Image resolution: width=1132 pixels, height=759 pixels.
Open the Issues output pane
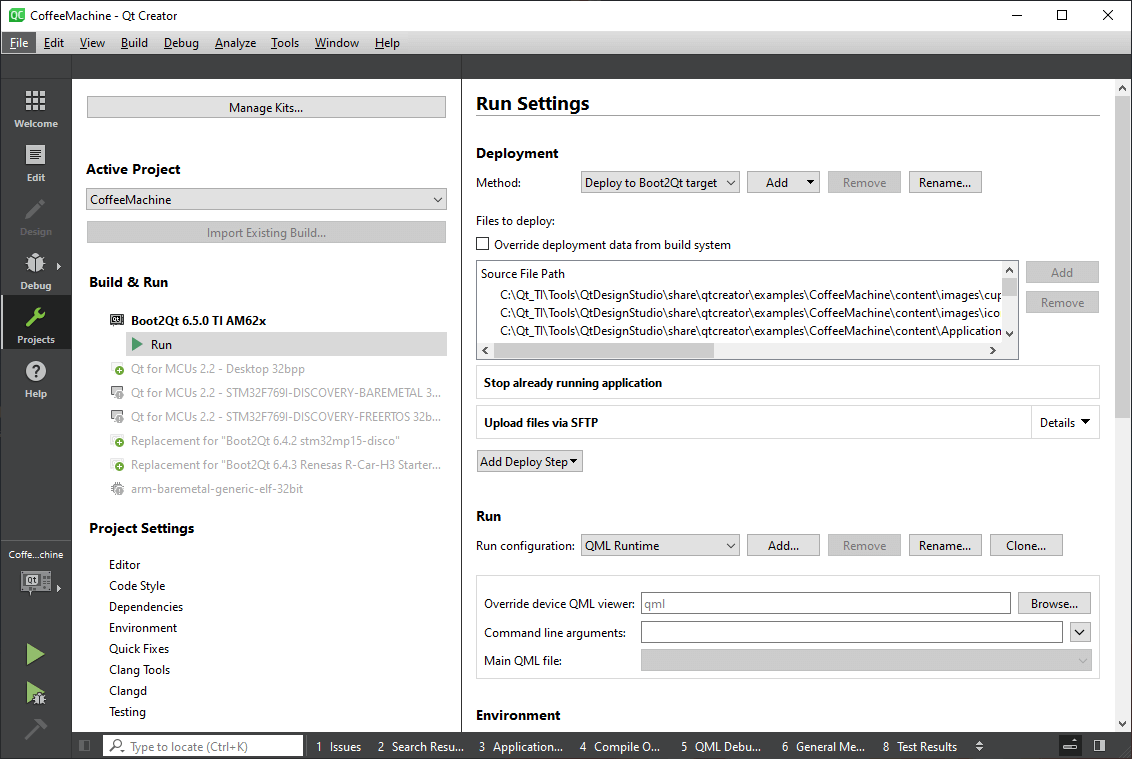point(338,747)
